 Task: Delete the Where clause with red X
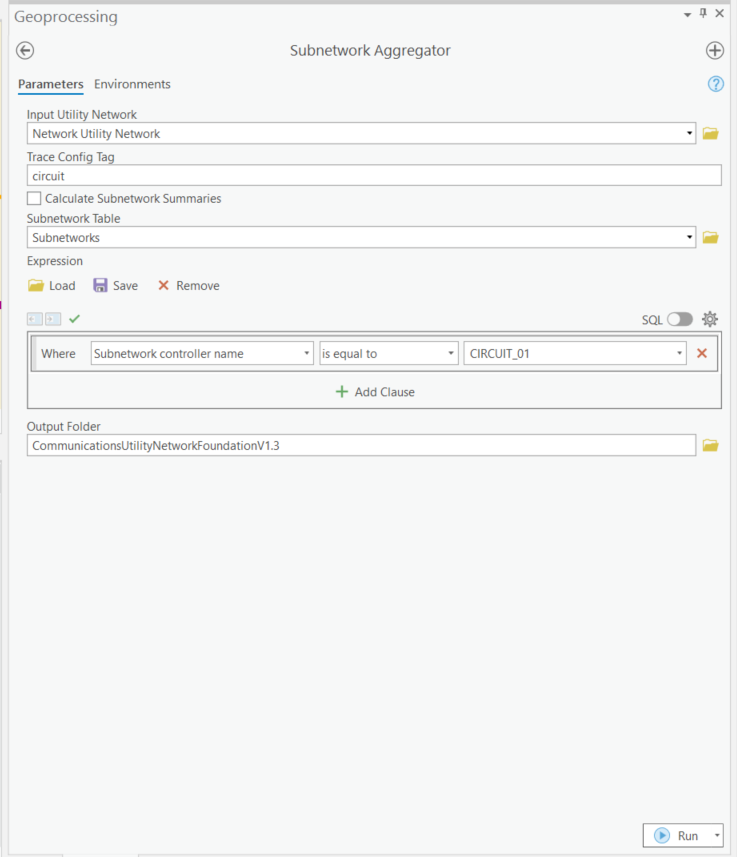(702, 353)
